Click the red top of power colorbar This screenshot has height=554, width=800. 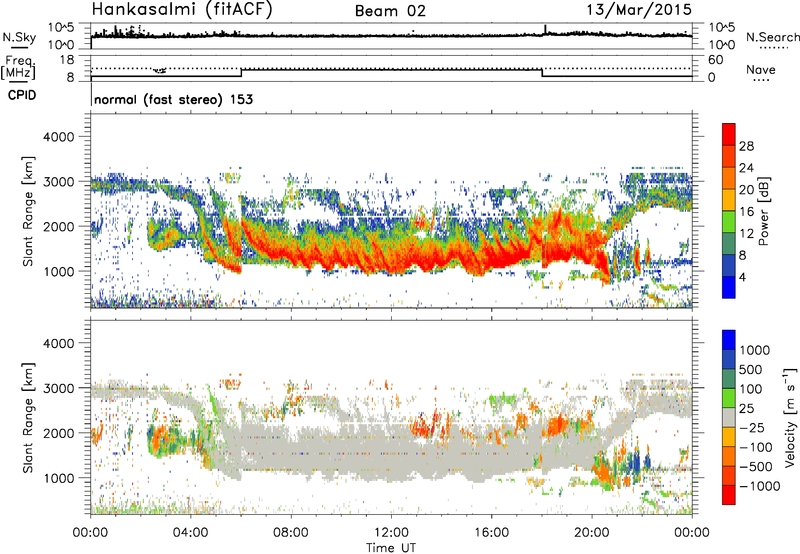pyautogui.click(x=729, y=134)
